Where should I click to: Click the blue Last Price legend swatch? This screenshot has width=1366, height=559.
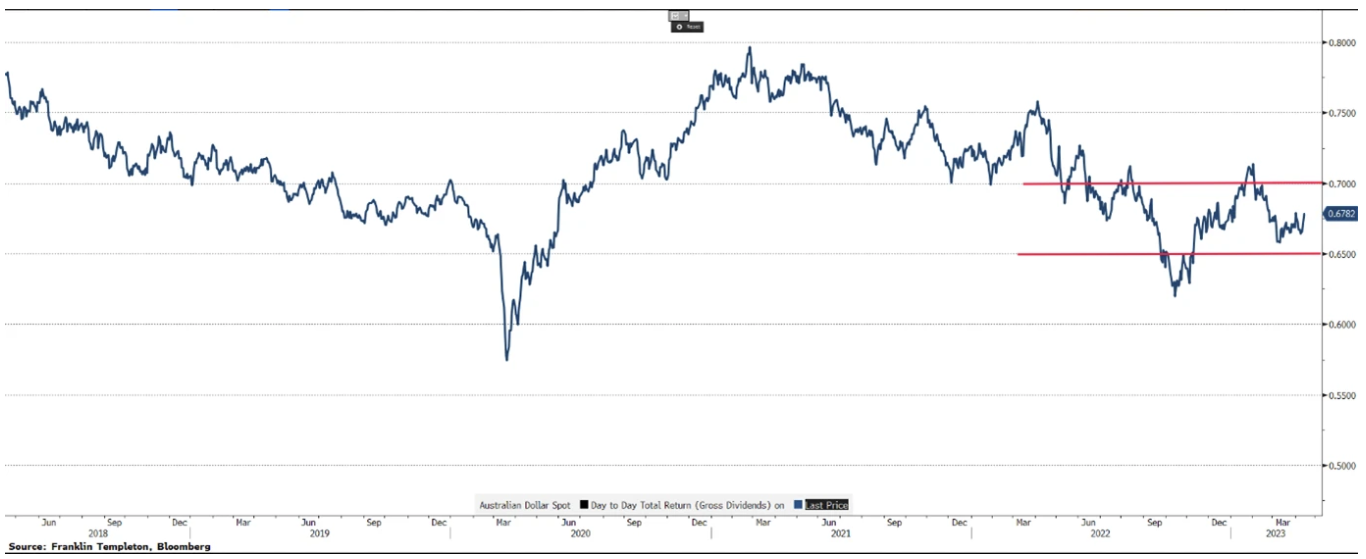pos(797,505)
